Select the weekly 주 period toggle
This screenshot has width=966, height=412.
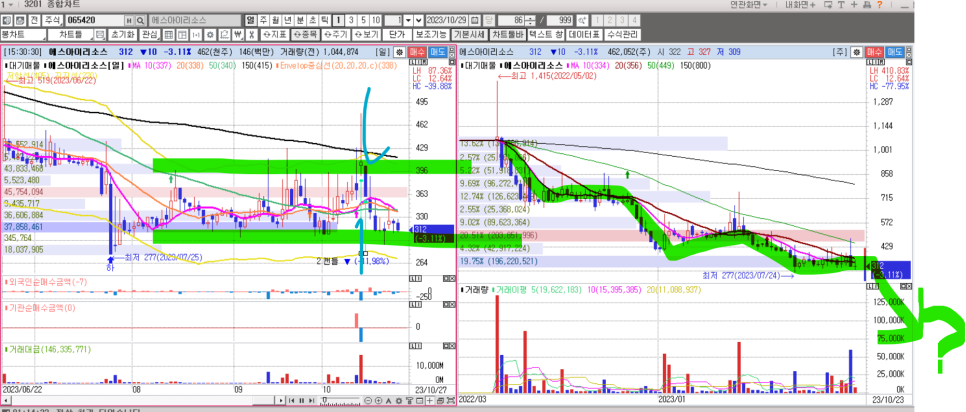pos(263,20)
